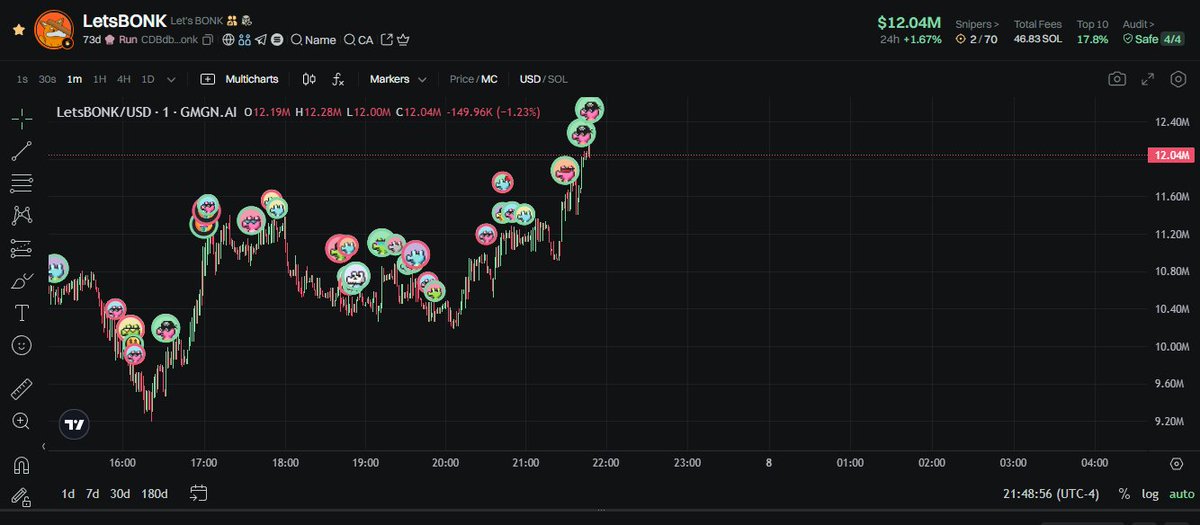Take a chart snapshot with camera icon
This screenshot has height=525, width=1200.
pyautogui.click(x=1117, y=79)
